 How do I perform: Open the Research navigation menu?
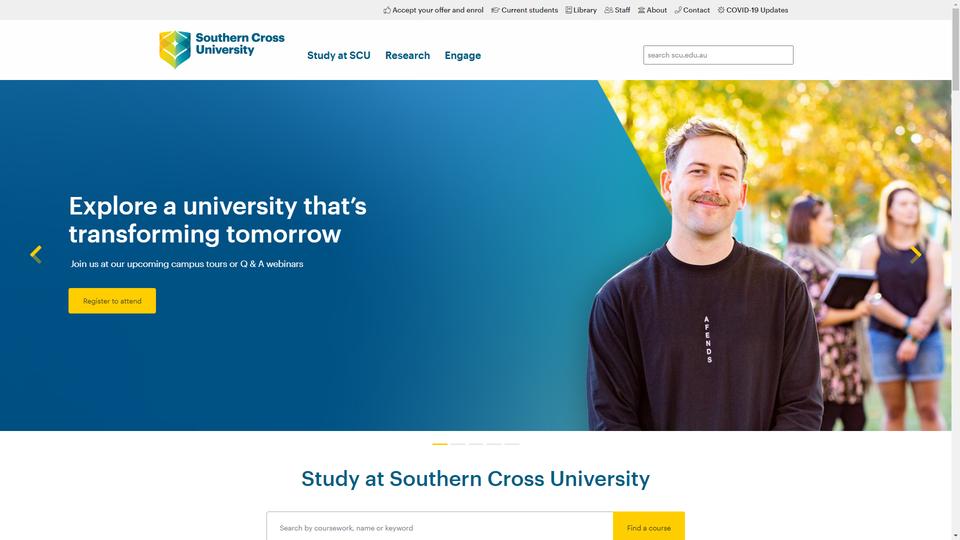click(407, 55)
